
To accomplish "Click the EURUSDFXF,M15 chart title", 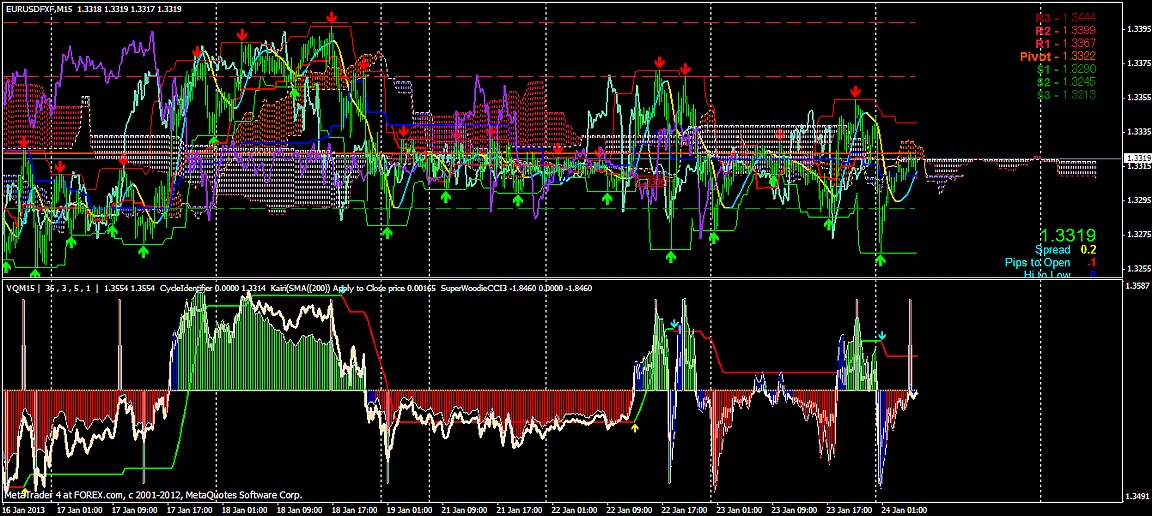I will click(x=38, y=9).
